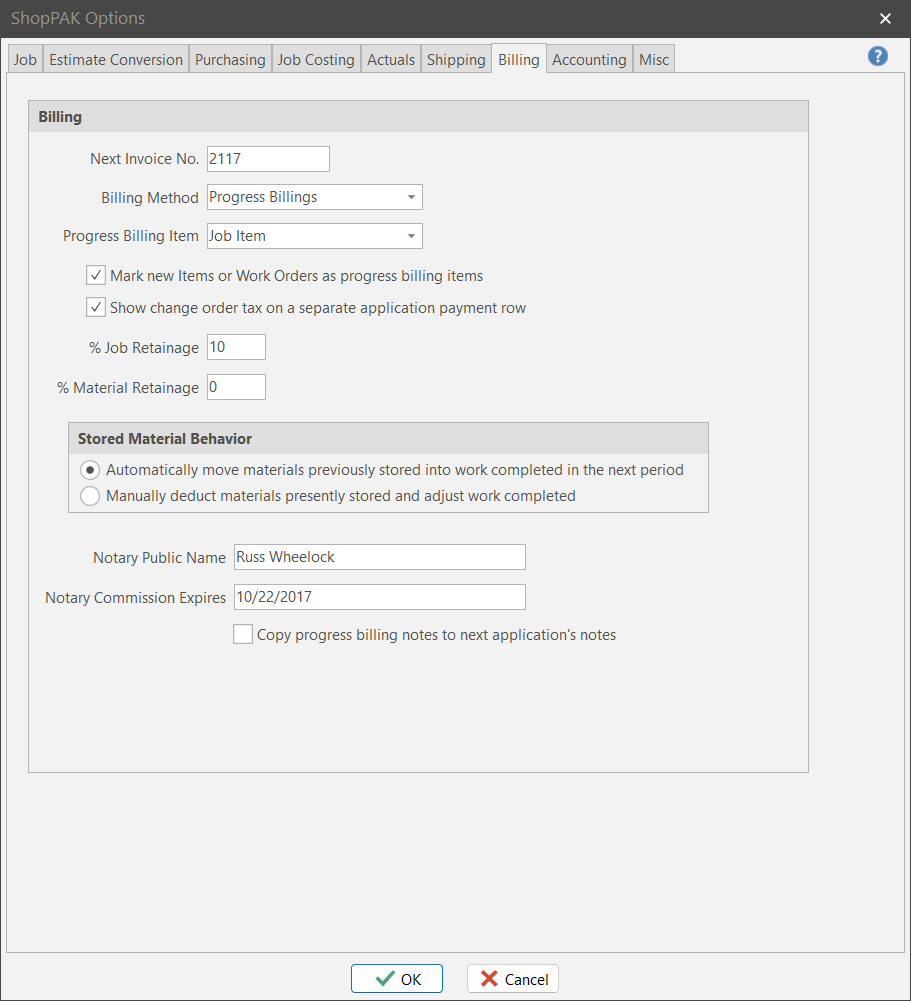Switch to the Job tab
Viewport: 911px width, 1001px height.
tap(25, 60)
